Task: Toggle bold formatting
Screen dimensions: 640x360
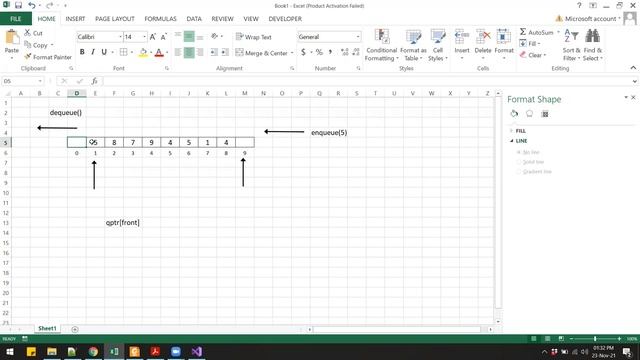Action: 82,52
